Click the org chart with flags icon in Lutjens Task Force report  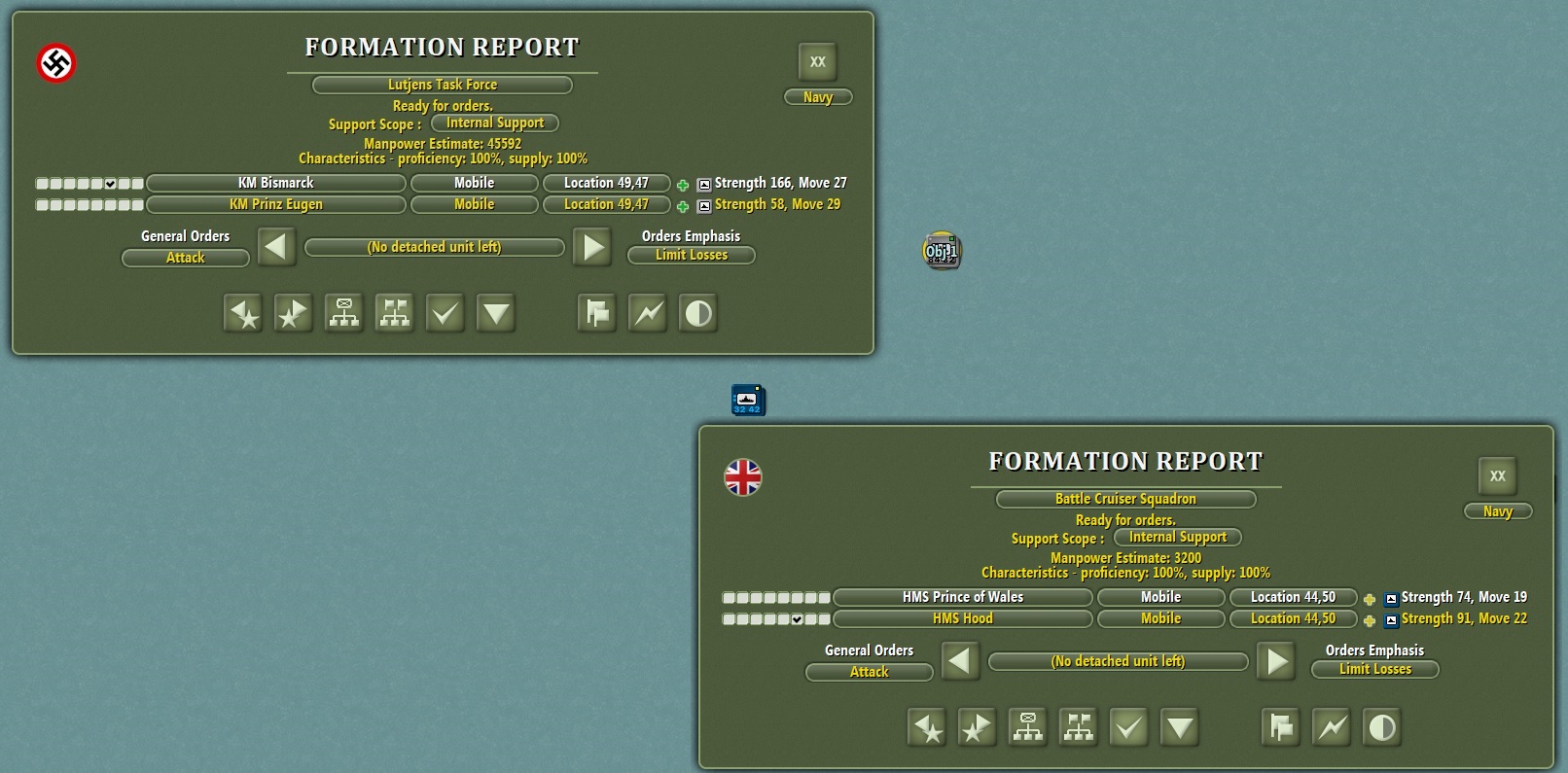tap(395, 313)
